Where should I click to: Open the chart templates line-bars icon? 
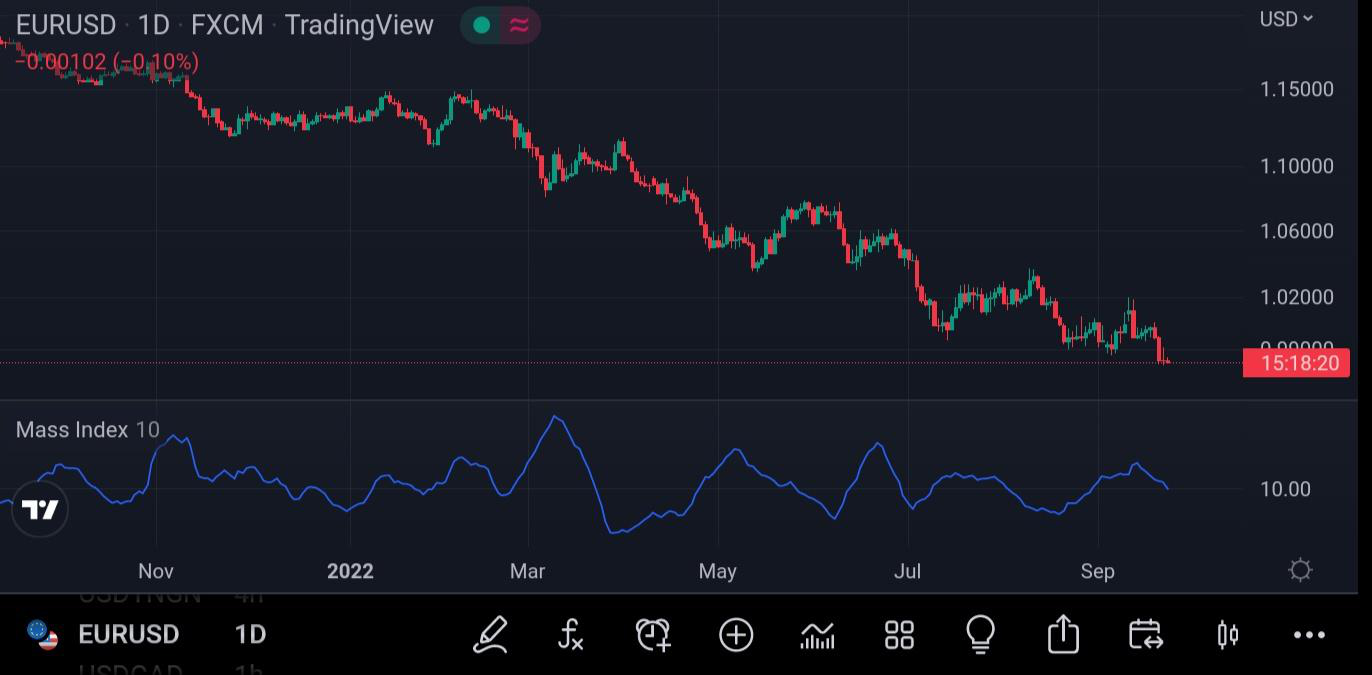point(817,635)
